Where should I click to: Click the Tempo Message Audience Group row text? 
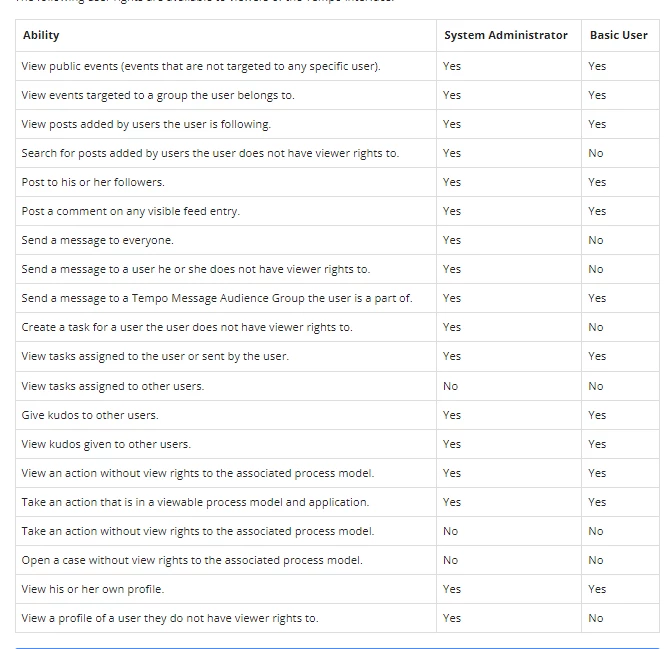pyautogui.click(x=217, y=298)
